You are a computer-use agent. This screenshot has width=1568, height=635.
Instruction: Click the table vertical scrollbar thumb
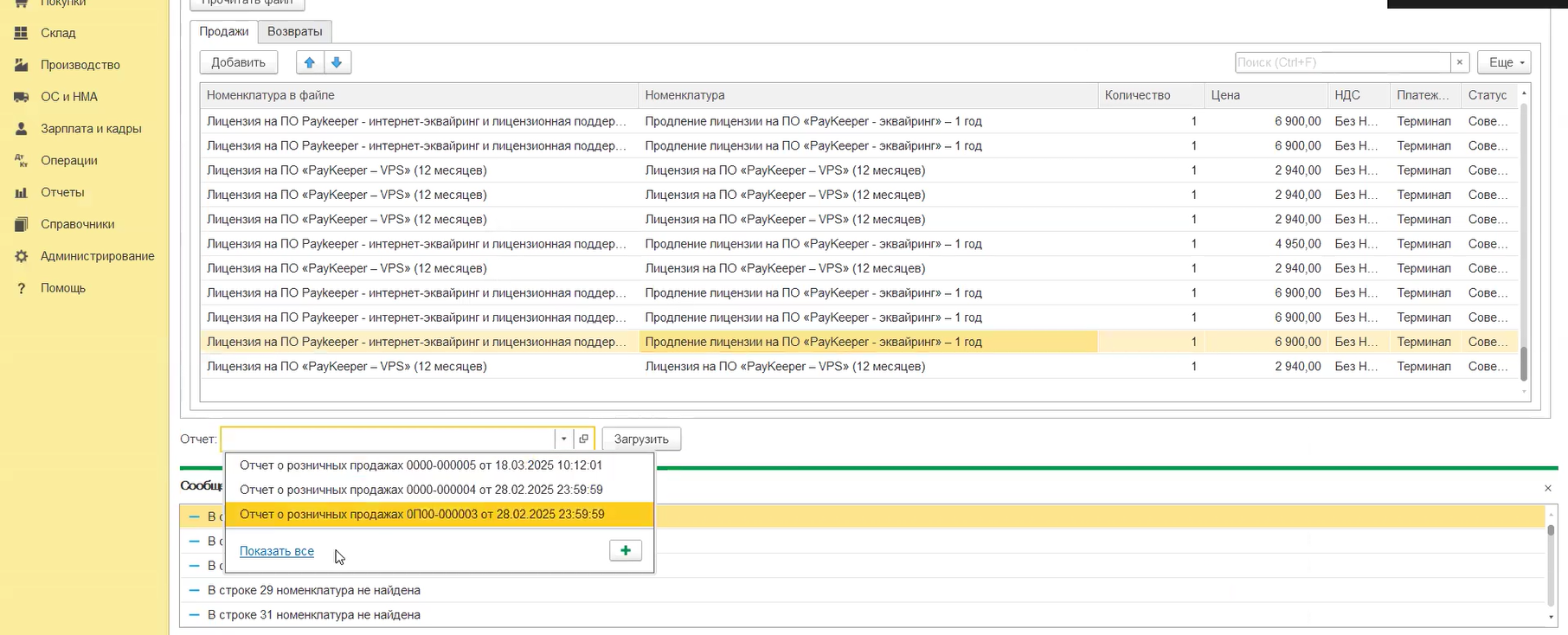[1524, 363]
